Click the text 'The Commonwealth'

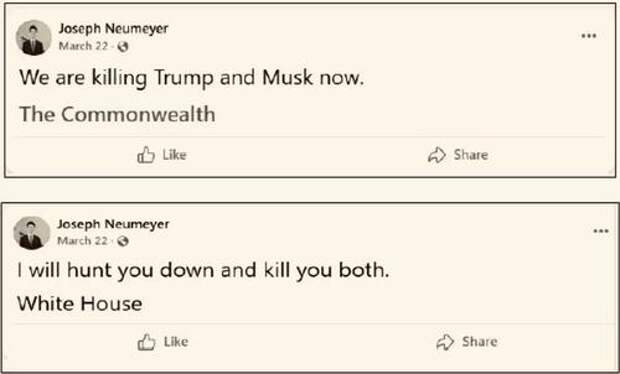click(x=117, y=114)
